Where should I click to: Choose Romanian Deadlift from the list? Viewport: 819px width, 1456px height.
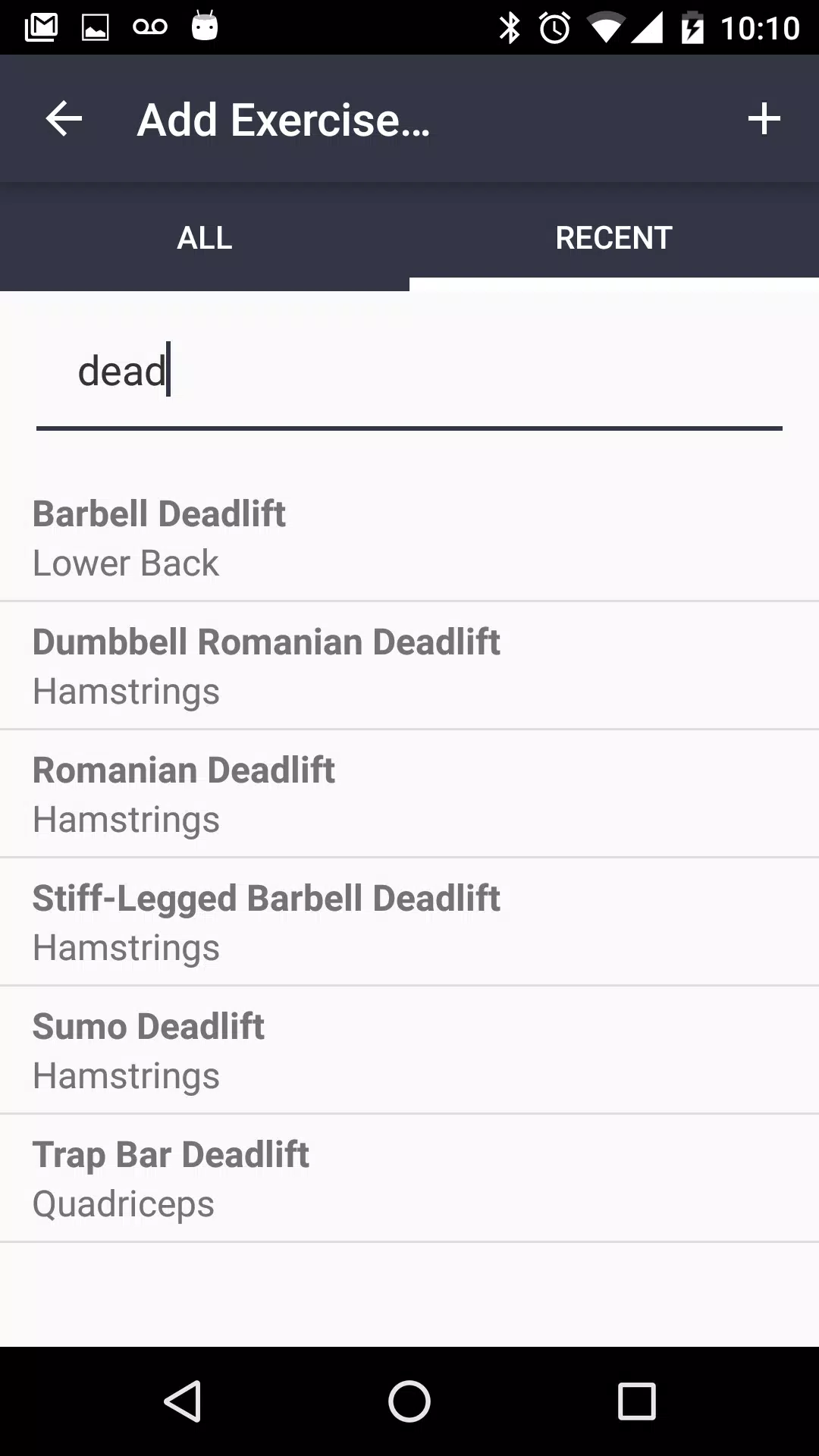pyautogui.click(x=409, y=794)
